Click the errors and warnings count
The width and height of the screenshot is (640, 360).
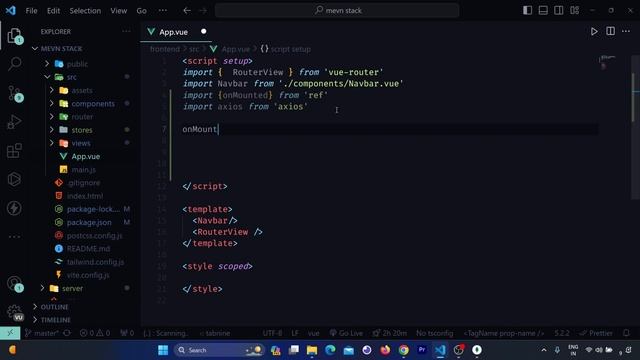[95, 333]
